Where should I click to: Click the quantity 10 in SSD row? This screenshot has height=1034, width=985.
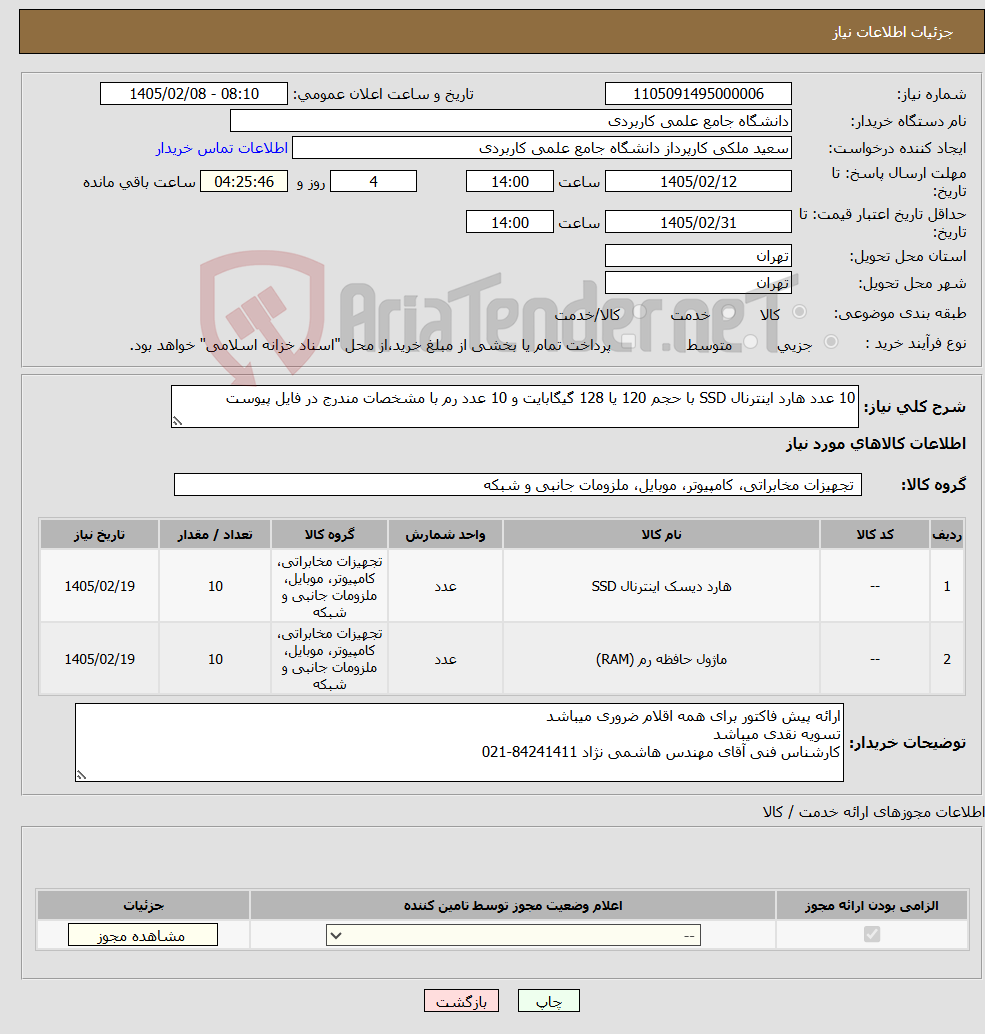click(215, 586)
